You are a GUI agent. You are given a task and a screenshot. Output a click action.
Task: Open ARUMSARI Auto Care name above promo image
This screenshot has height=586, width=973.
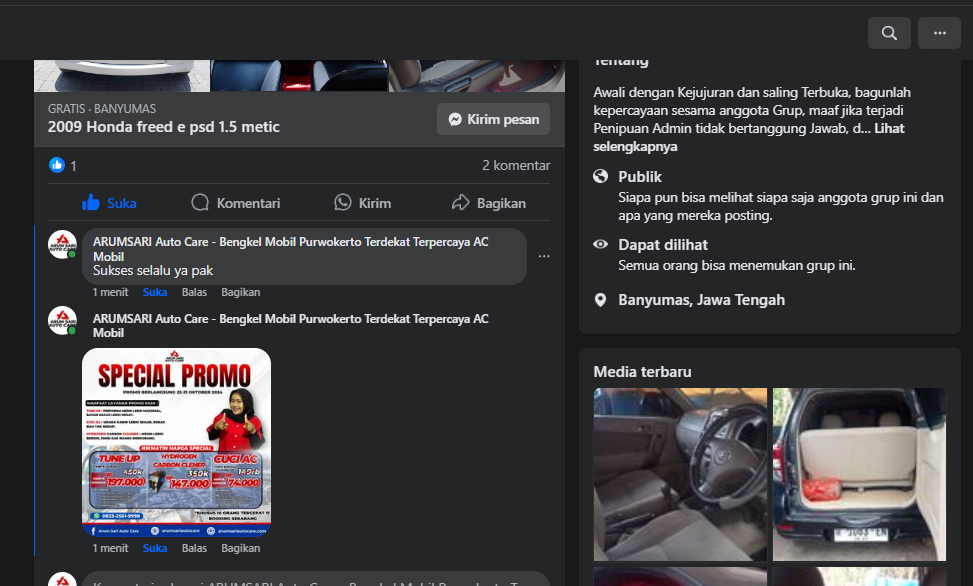point(290,325)
